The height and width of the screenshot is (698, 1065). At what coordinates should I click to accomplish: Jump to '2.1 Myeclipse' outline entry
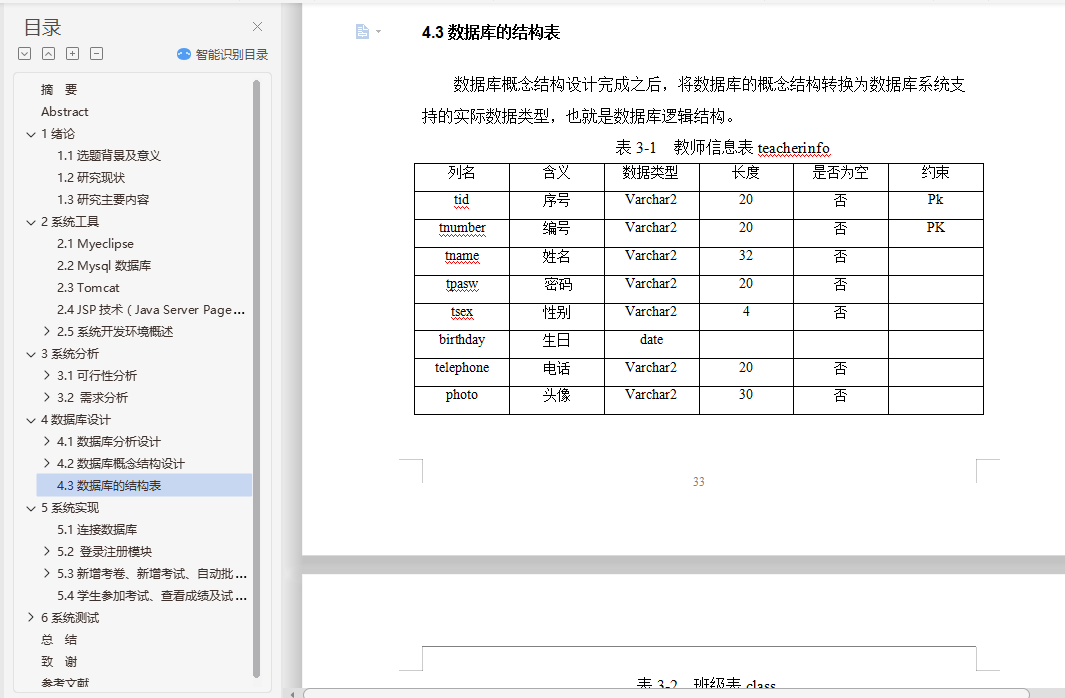click(95, 244)
